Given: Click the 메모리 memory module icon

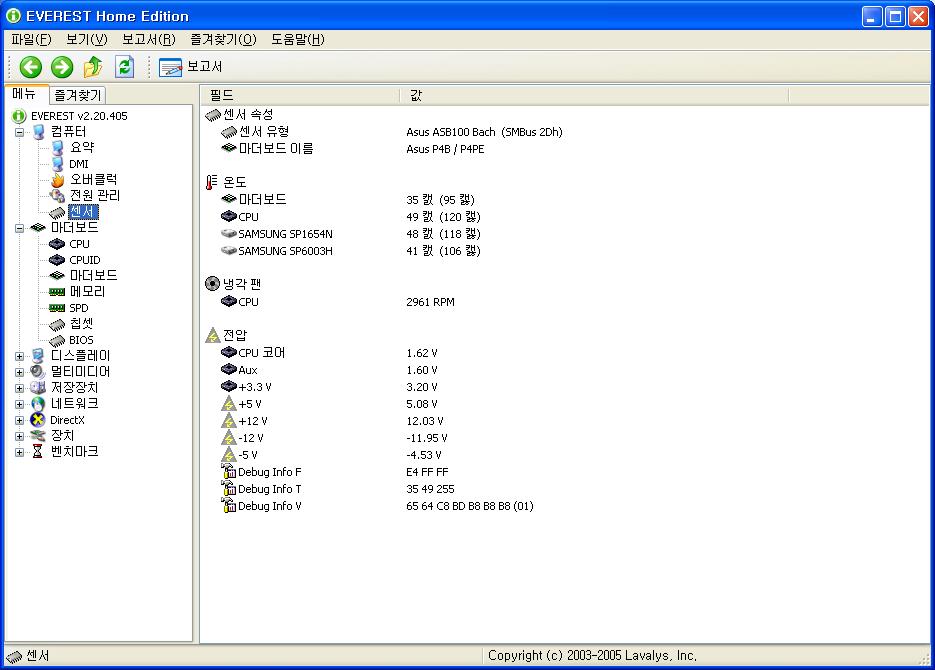Looking at the screenshot, I should click(57, 292).
